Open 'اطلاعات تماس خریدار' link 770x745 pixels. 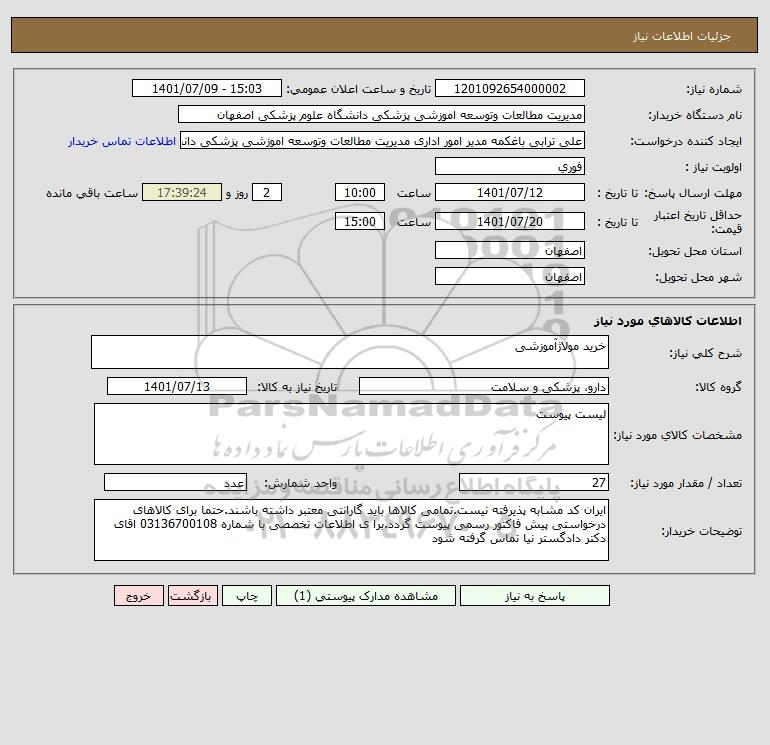(x=122, y=141)
